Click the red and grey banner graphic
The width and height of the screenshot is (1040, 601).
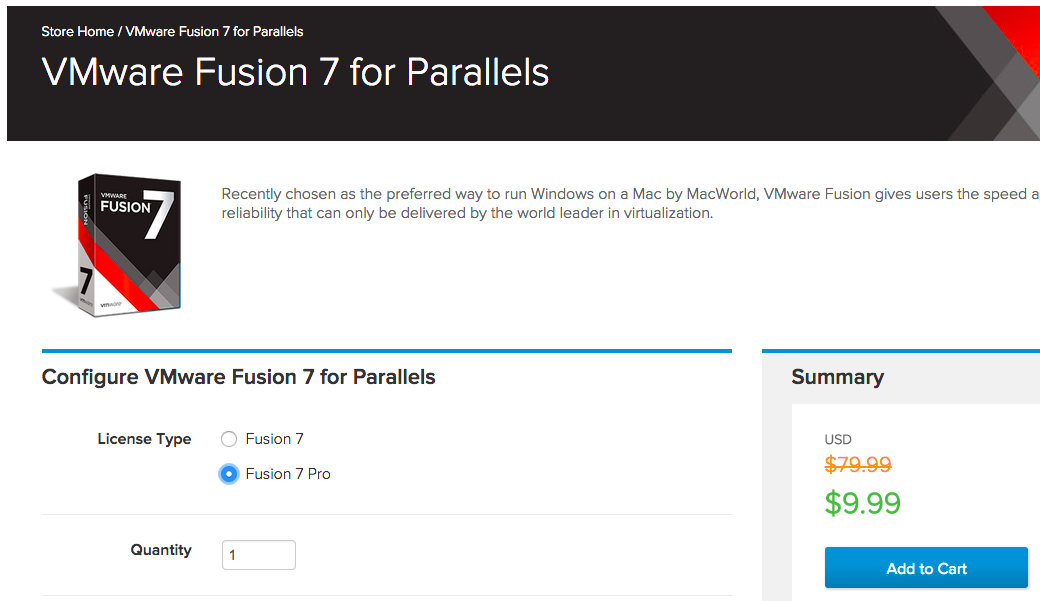point(988,73)
